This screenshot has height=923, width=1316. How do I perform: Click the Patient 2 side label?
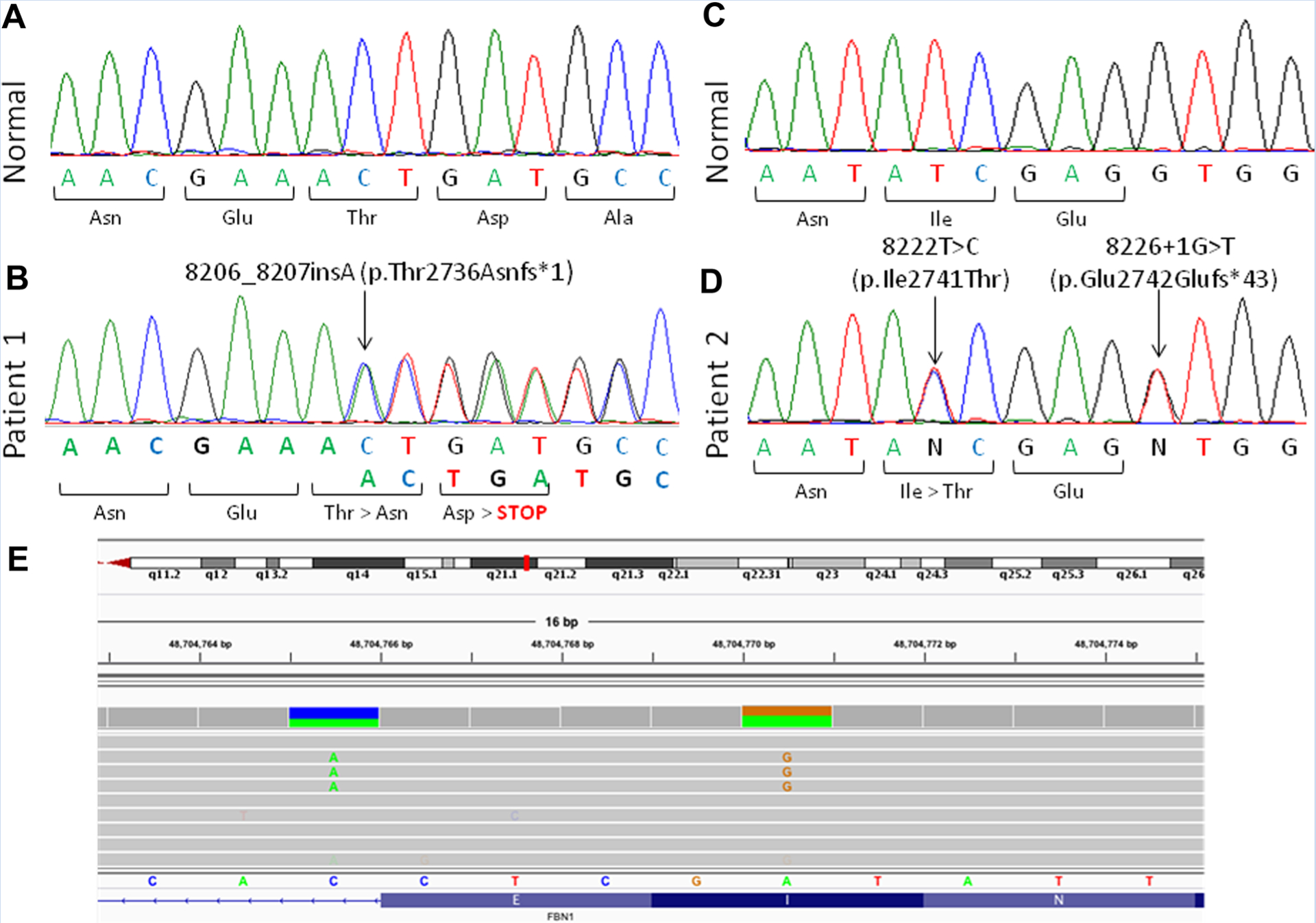pyautogui.click(x=718, y=396)
